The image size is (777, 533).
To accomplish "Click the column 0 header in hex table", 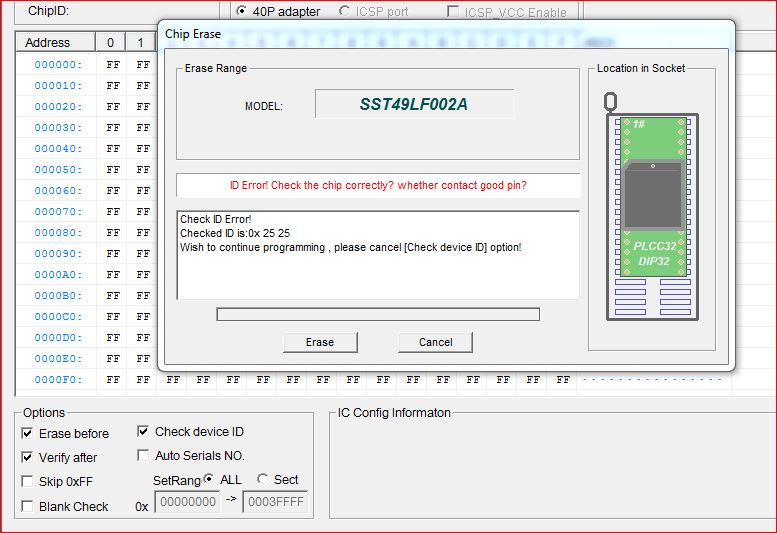I will click(110, 43).
